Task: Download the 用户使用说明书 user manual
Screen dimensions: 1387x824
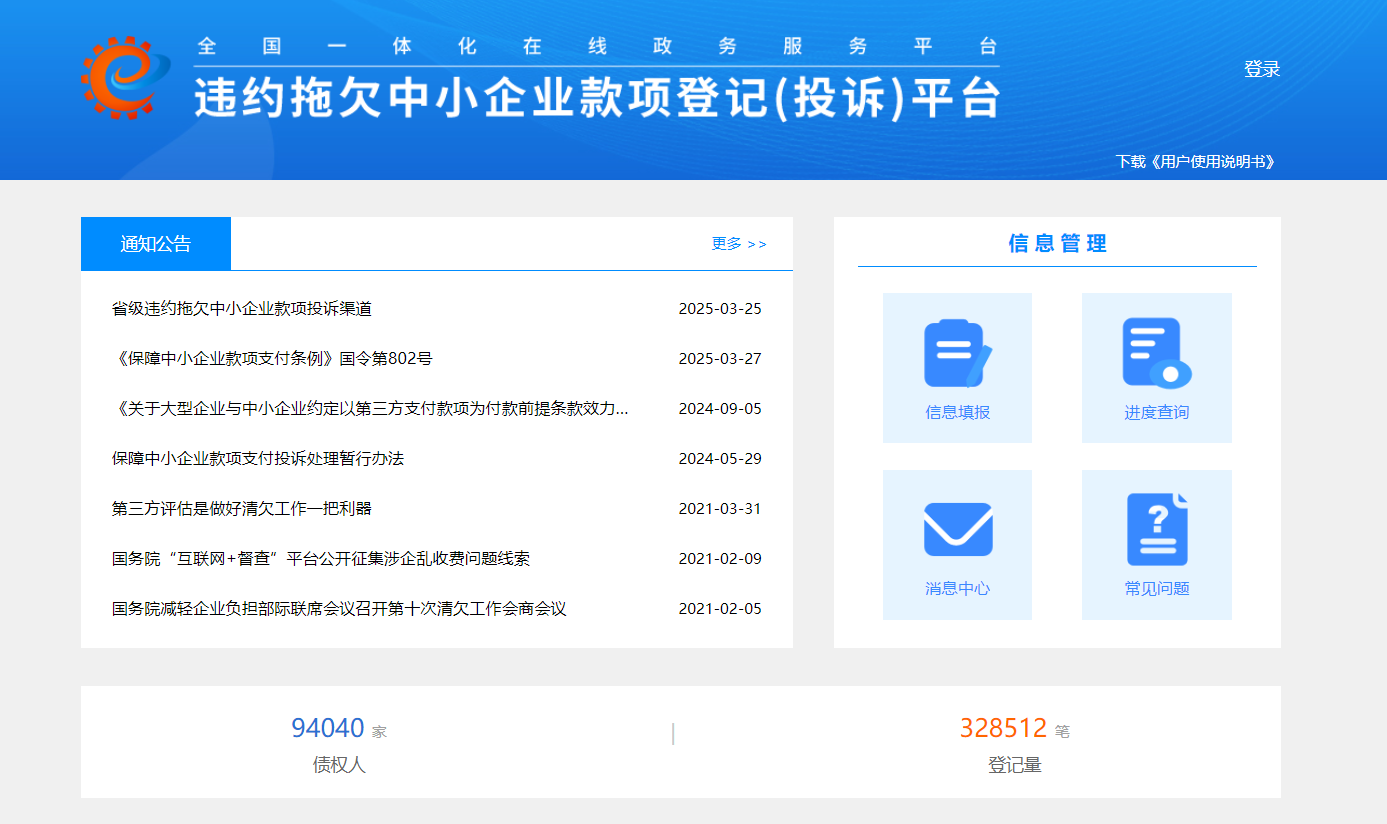Action: (x=1195, y=161)
